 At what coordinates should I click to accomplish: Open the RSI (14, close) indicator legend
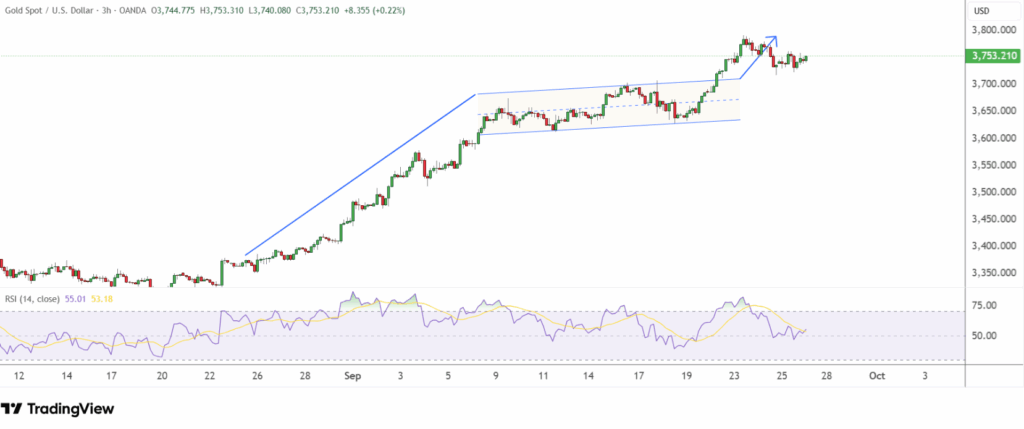click(x=30, y=298)
